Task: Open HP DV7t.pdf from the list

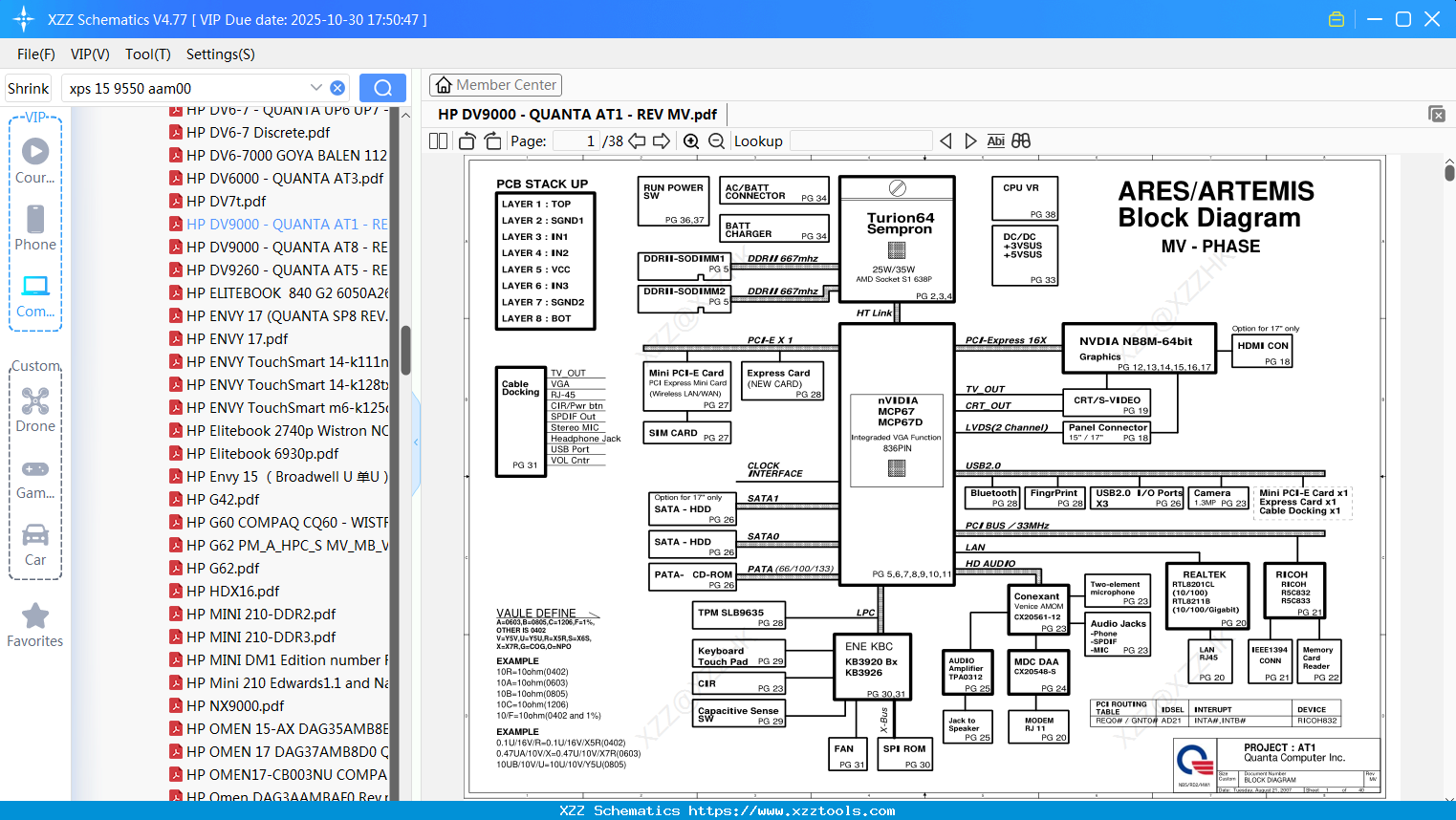Action: [227, 202]
